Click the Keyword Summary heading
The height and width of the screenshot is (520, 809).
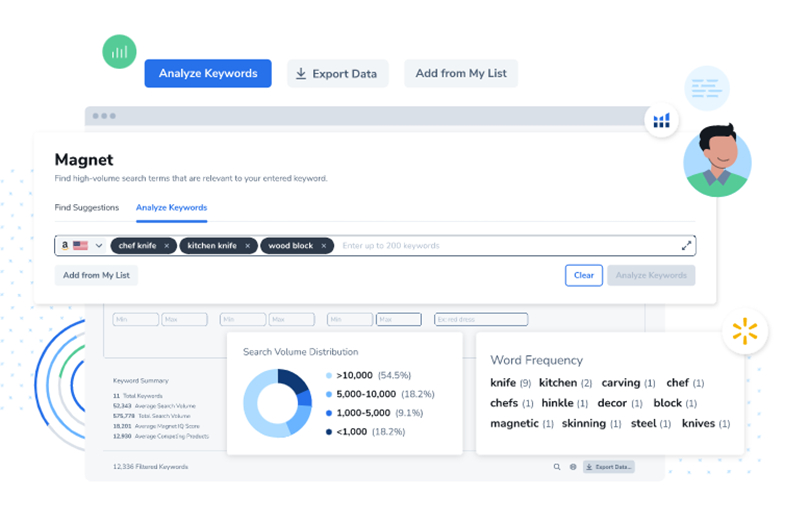(x=141, y=381)
